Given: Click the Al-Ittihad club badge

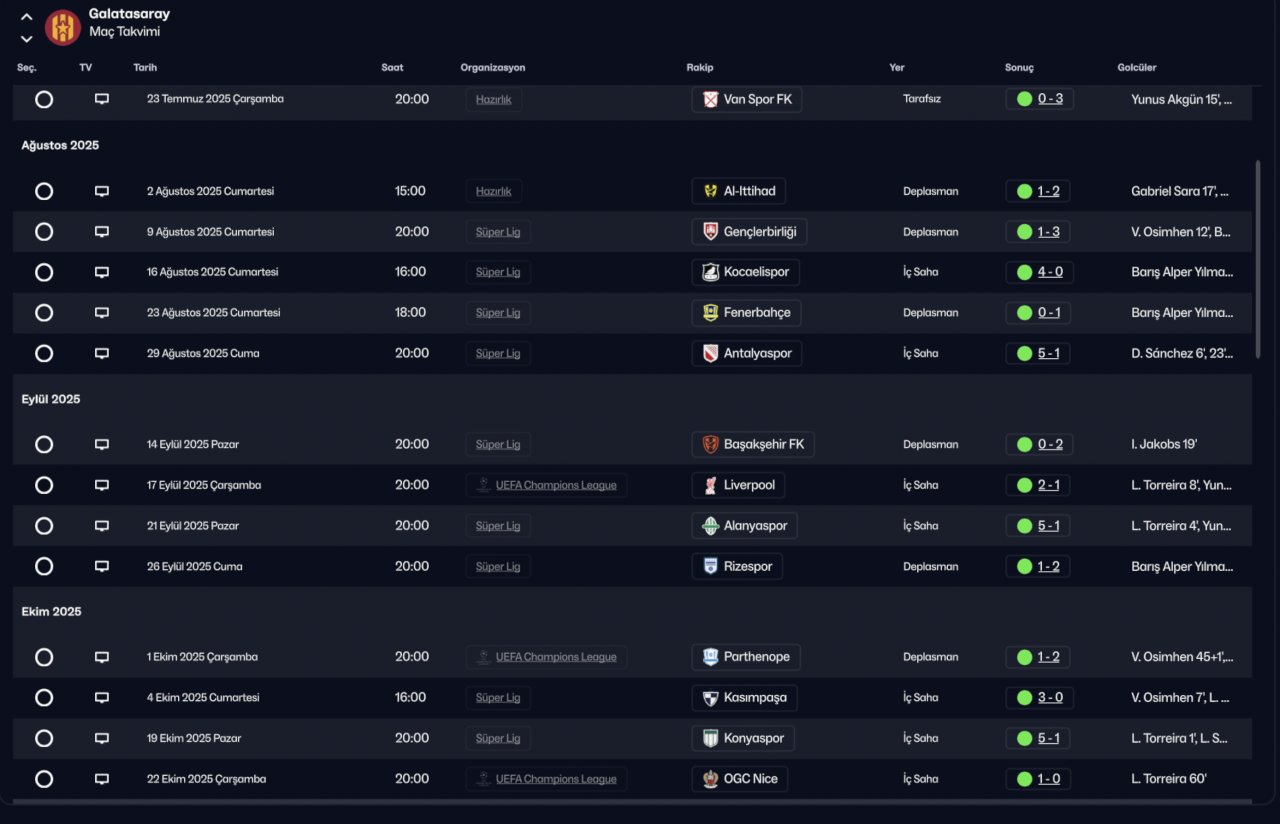Looking at the screenshot, I should pyautogui.click(x=710, y=191).
